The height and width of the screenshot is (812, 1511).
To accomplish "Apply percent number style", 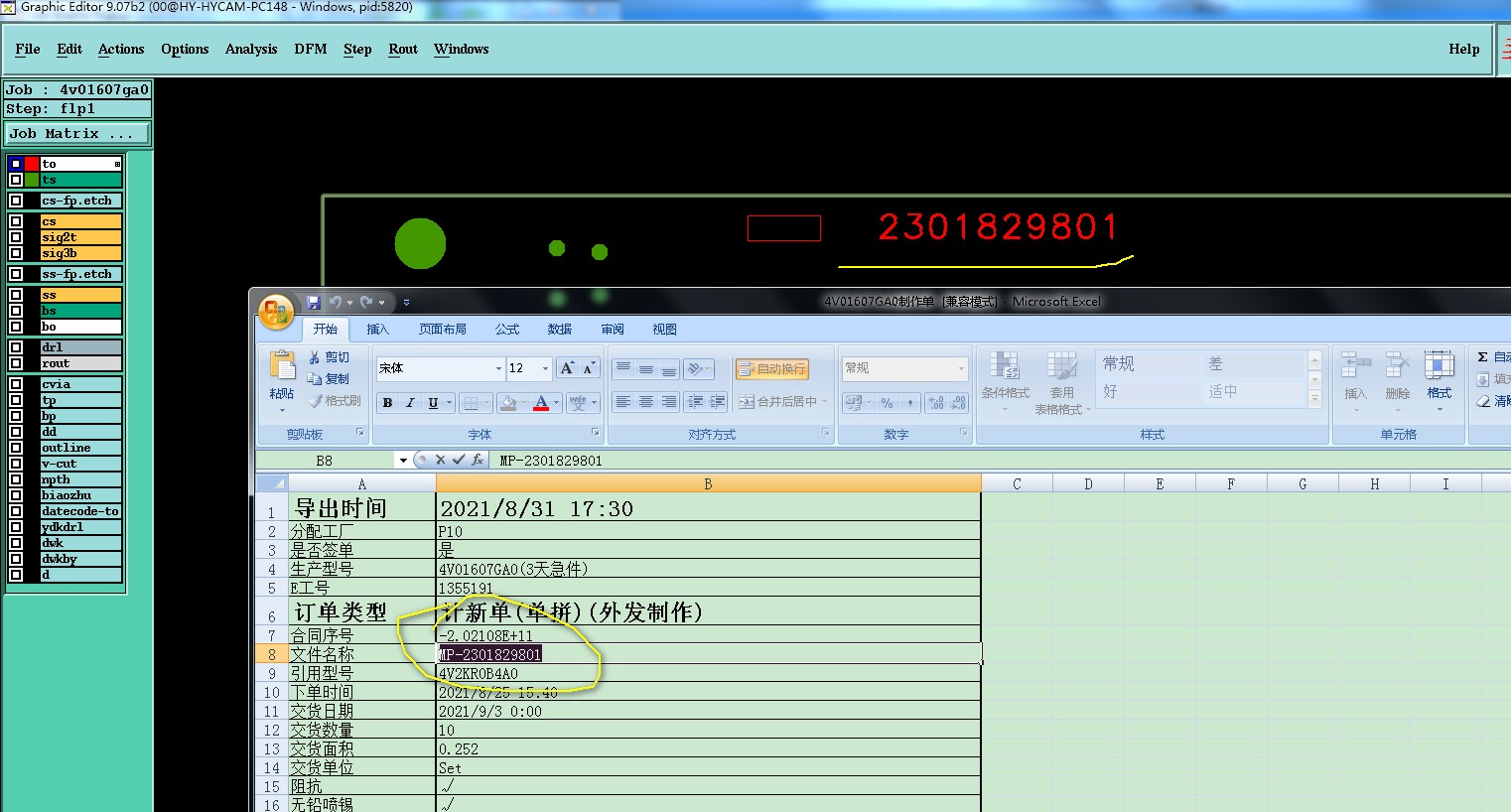I will coord(887,403).
